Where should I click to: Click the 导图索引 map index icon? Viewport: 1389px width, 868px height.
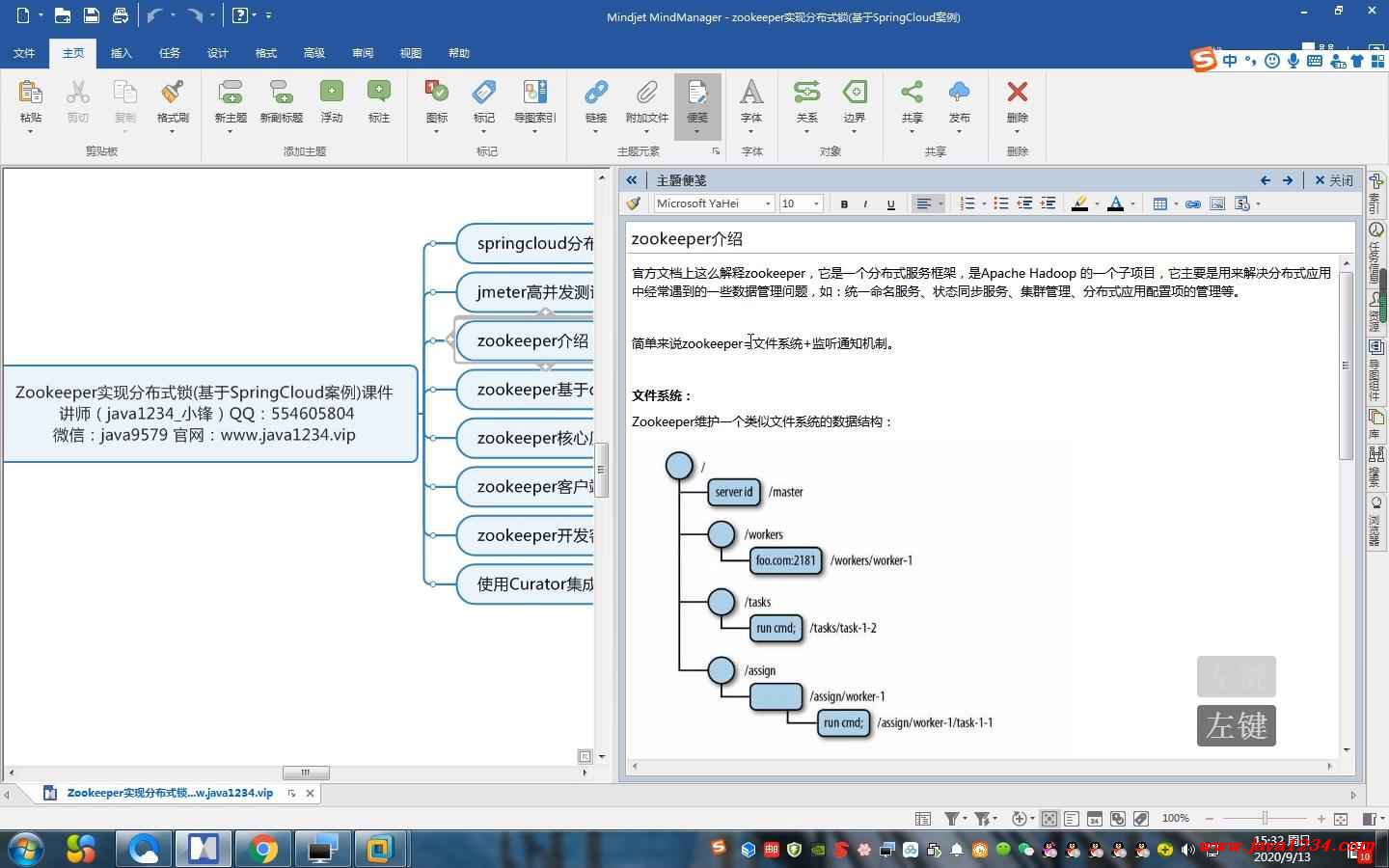pyautogui.click(x=534, y=92)
